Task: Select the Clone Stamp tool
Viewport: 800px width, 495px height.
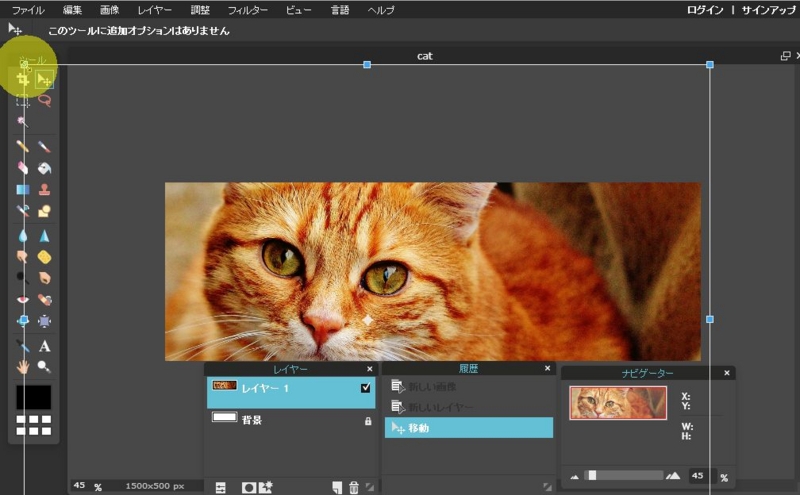Action: point(44,189)
